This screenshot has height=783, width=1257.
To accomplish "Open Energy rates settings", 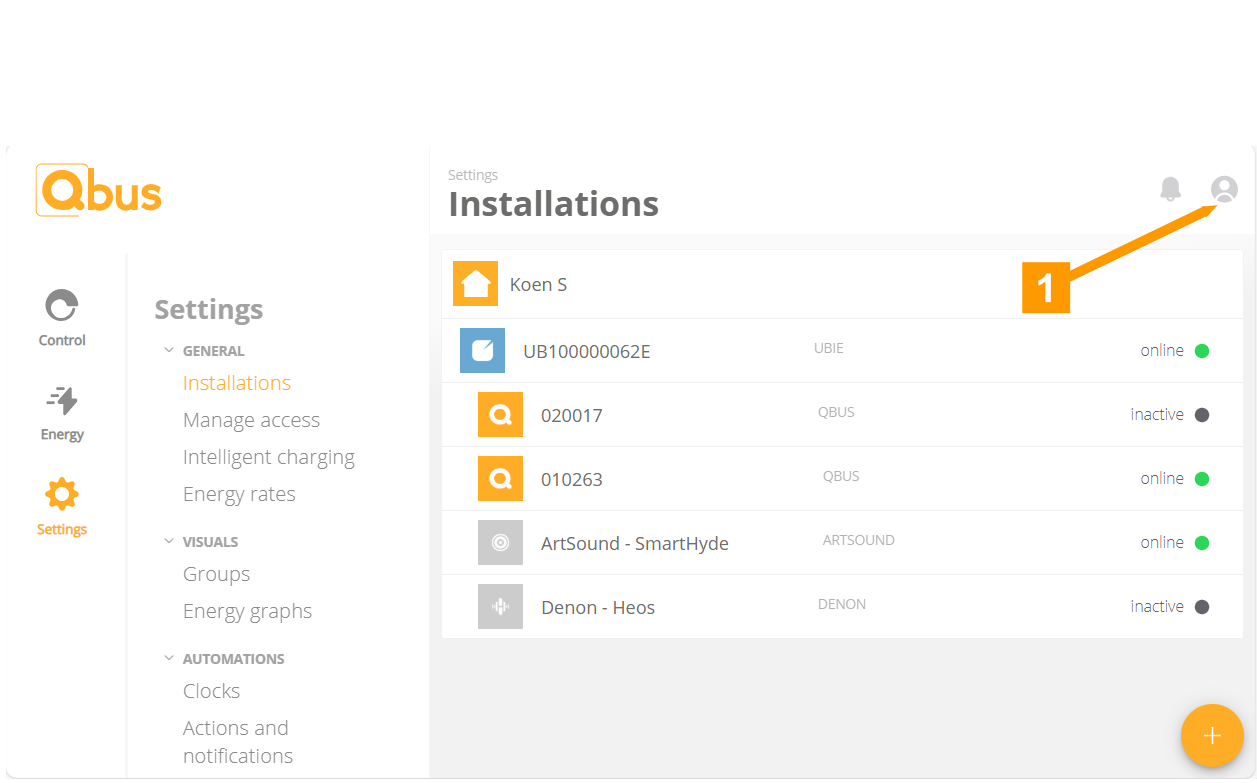I will tap(239, 494).
